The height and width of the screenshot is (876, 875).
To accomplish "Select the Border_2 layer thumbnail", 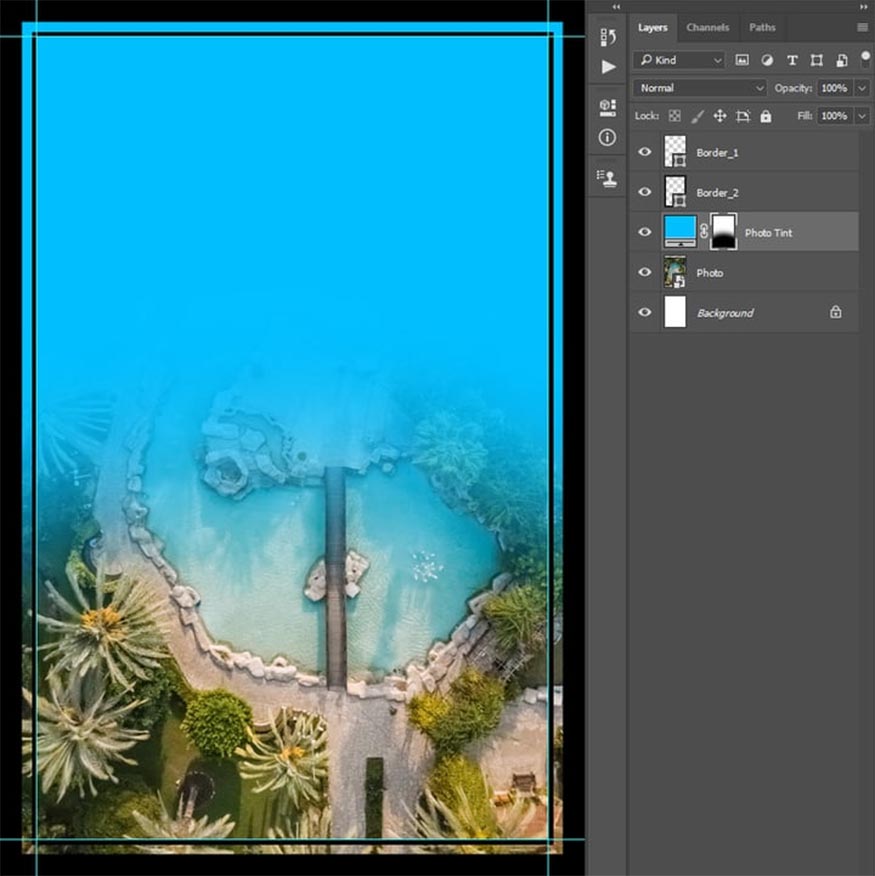I will tap(675, 192).
